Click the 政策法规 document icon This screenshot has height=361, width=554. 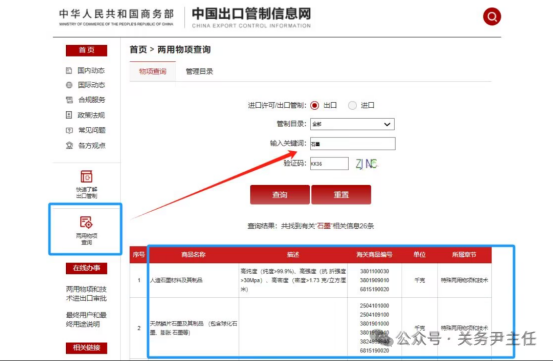coord(69,115)
